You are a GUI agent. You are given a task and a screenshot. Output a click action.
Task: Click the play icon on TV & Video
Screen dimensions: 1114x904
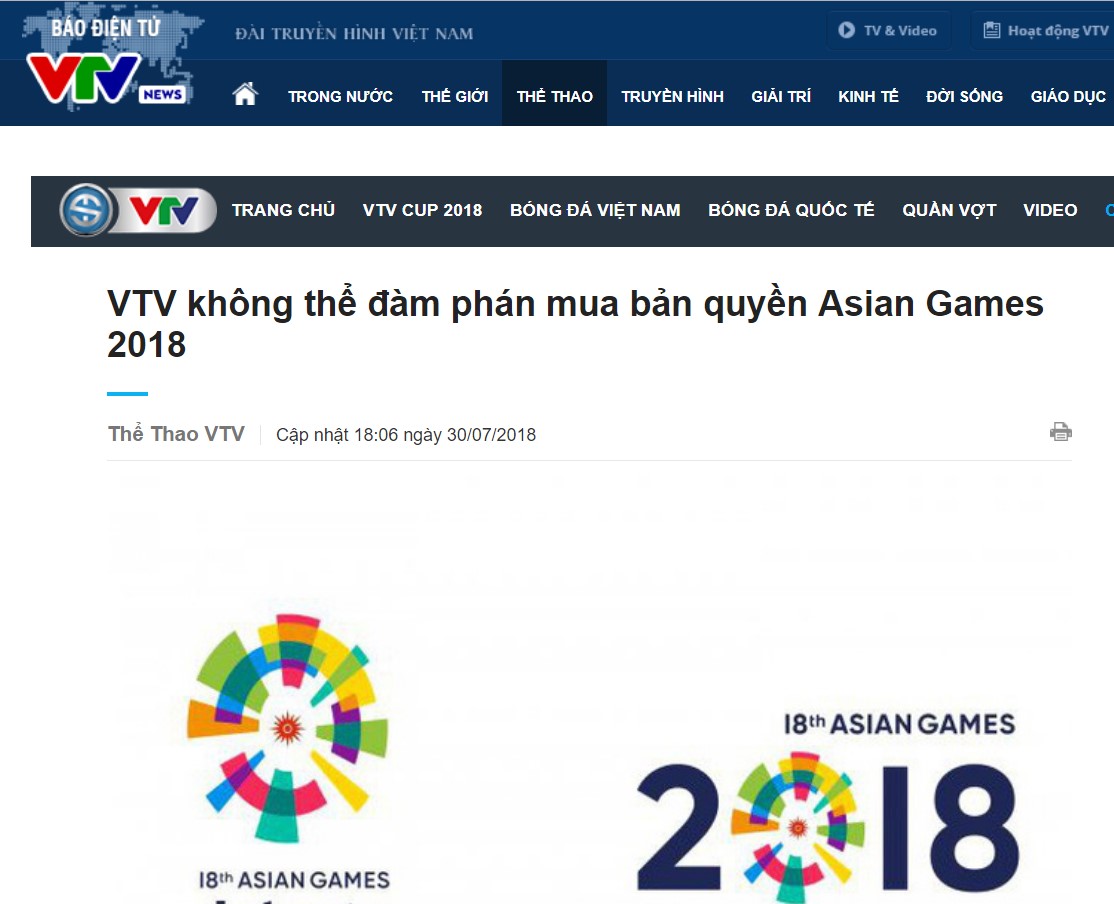[846, 30]
